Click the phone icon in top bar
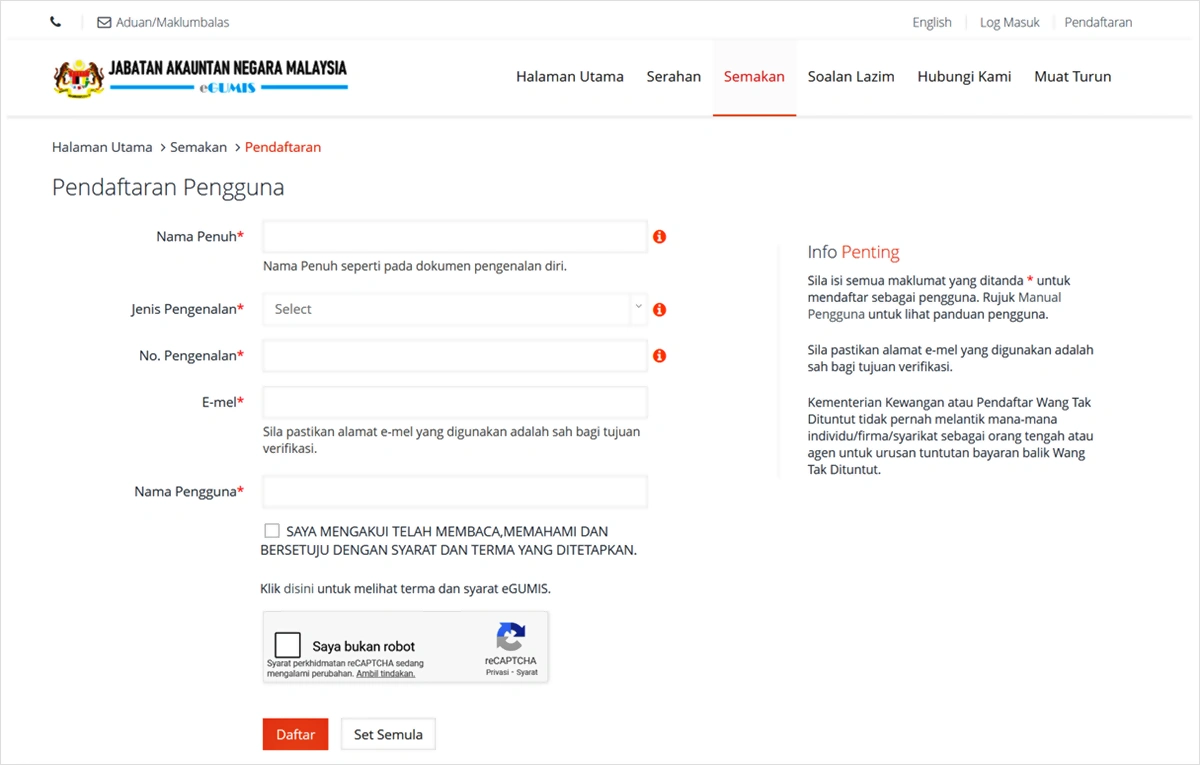The height and width of the screenshot is (765, 1200). [56, 22]
